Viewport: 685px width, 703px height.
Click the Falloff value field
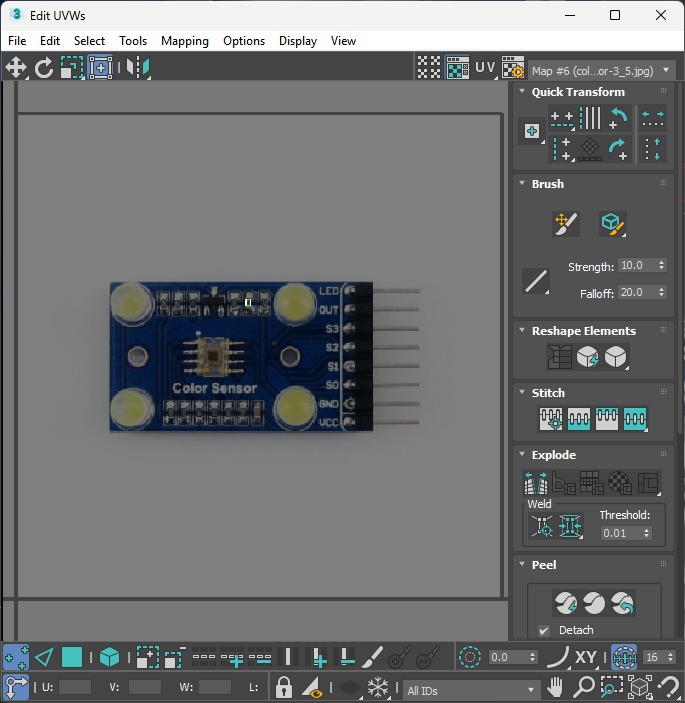coord(637,292)
